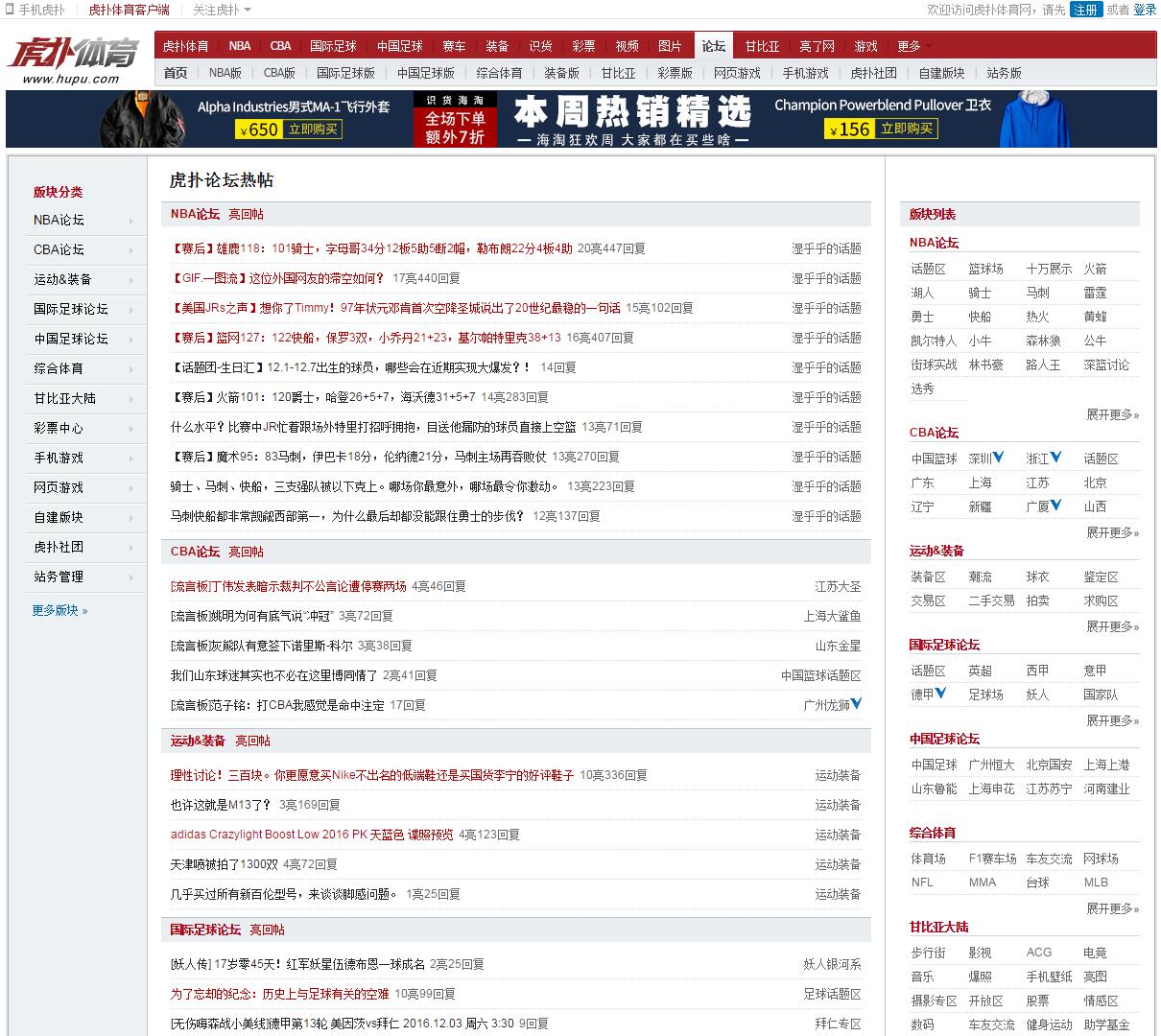Open 步行街 board in right list
Viewport: 1161px width, 1036px height.
(x=928, y=953)
